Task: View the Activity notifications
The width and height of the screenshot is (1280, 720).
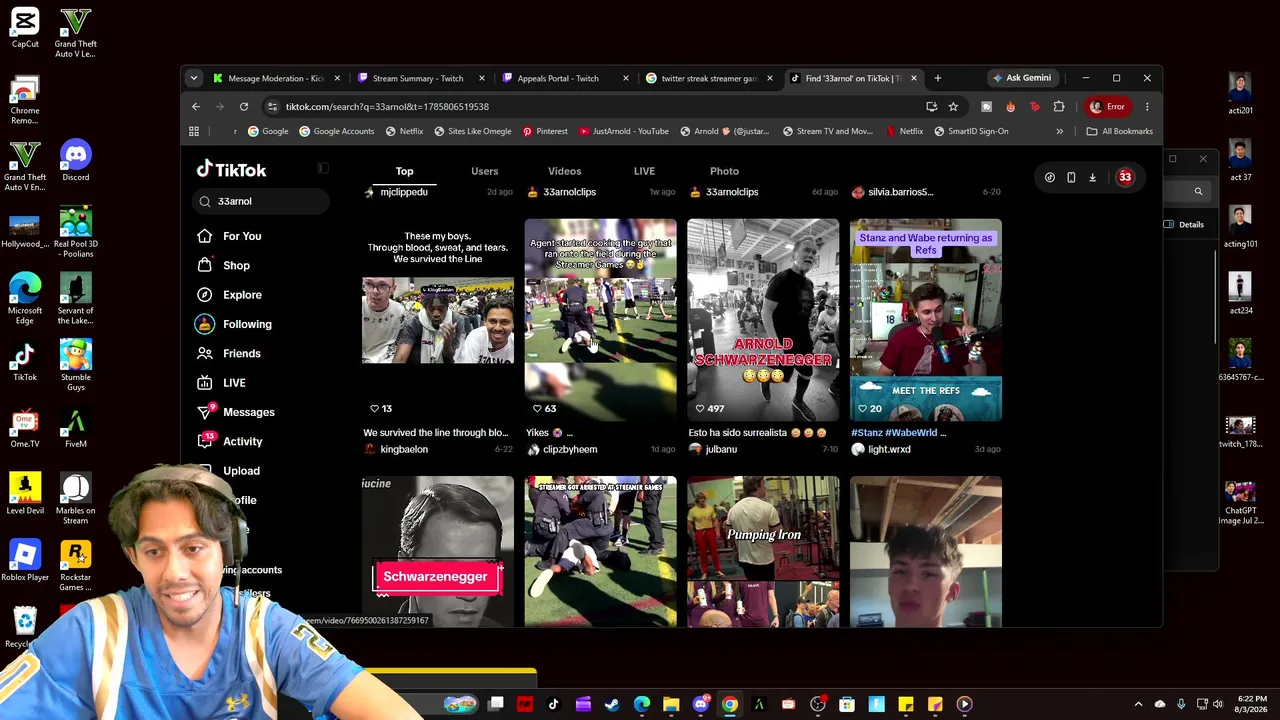Action: pos(242,441)
